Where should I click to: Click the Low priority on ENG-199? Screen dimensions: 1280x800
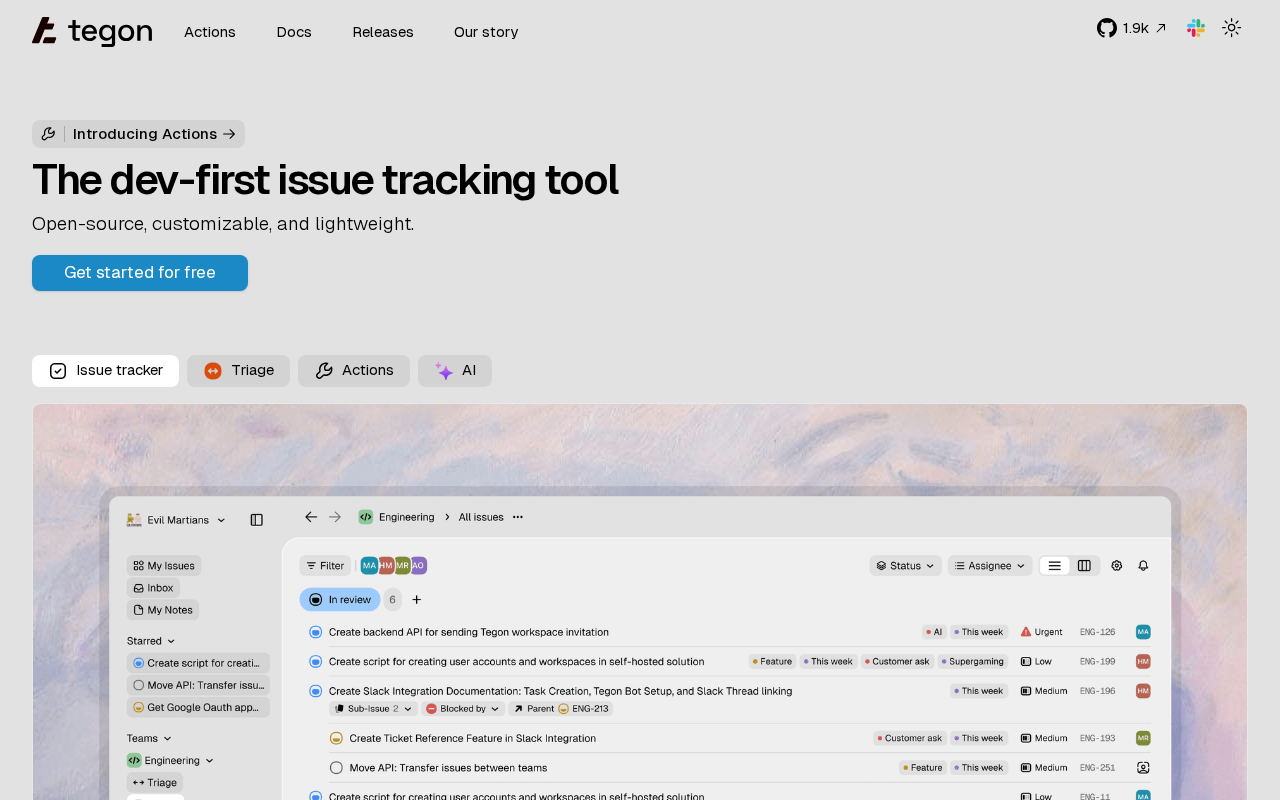pos(1036,662)
